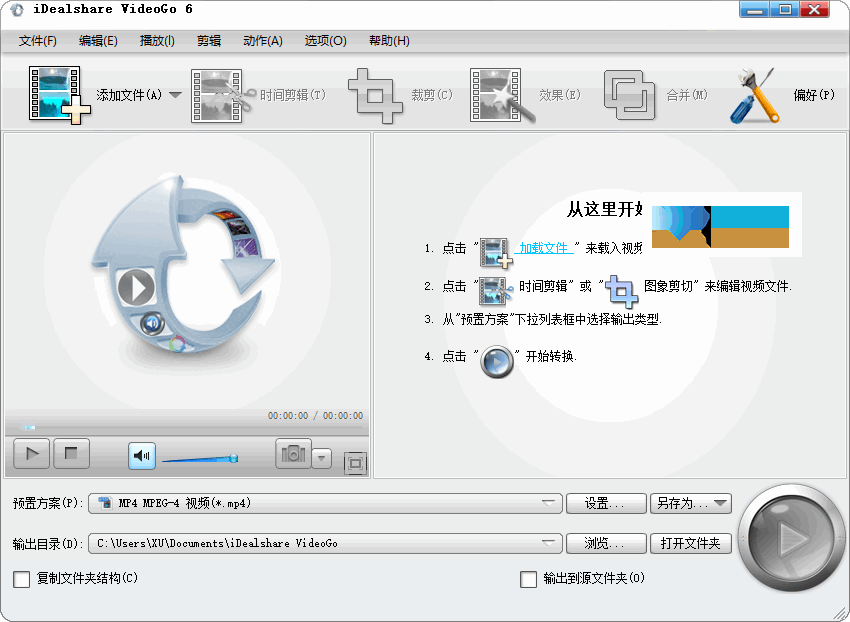Click the stop button in preview controls
Image resolution: width=850 pixels, height=622 pixels.
pos(71,453)
